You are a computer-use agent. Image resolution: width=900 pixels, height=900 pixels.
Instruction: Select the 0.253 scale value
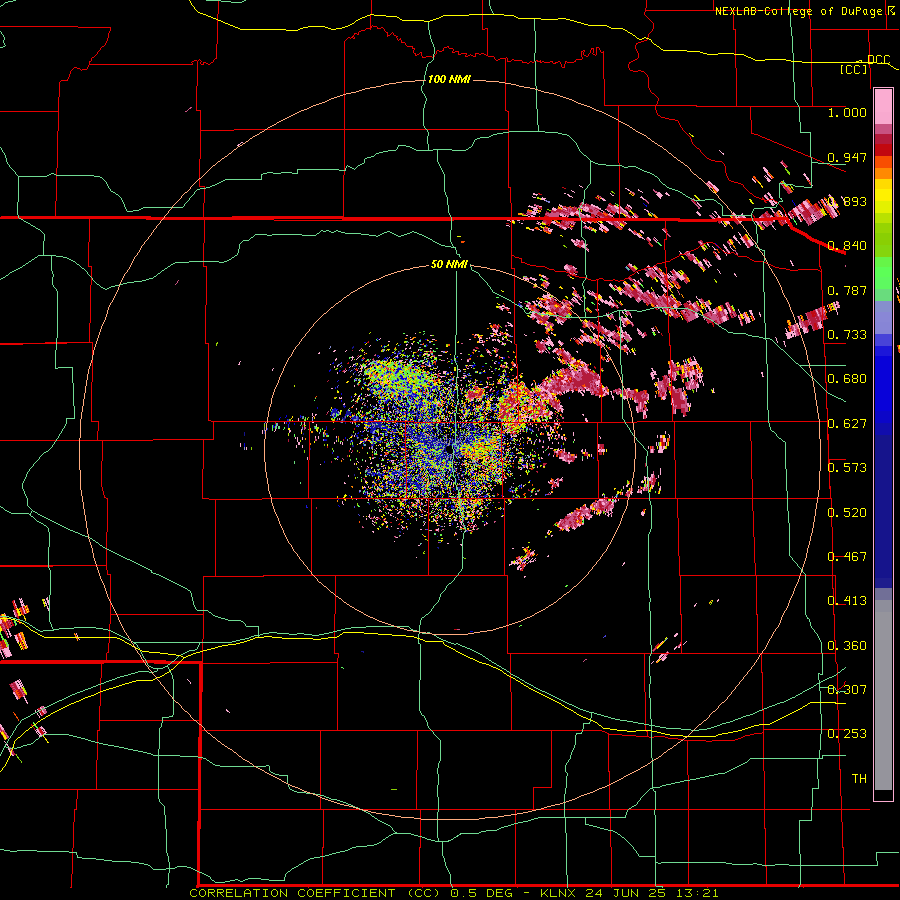coord(847,734)
